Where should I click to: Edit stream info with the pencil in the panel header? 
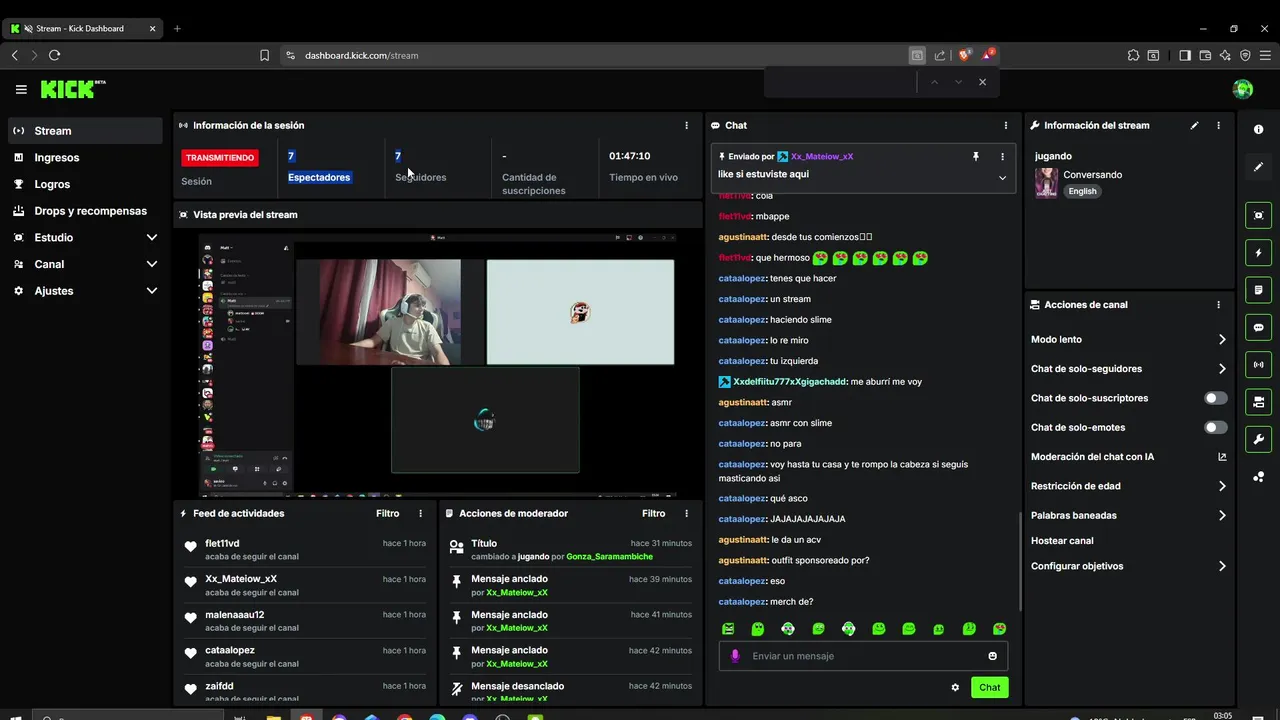pos(1194,125)
